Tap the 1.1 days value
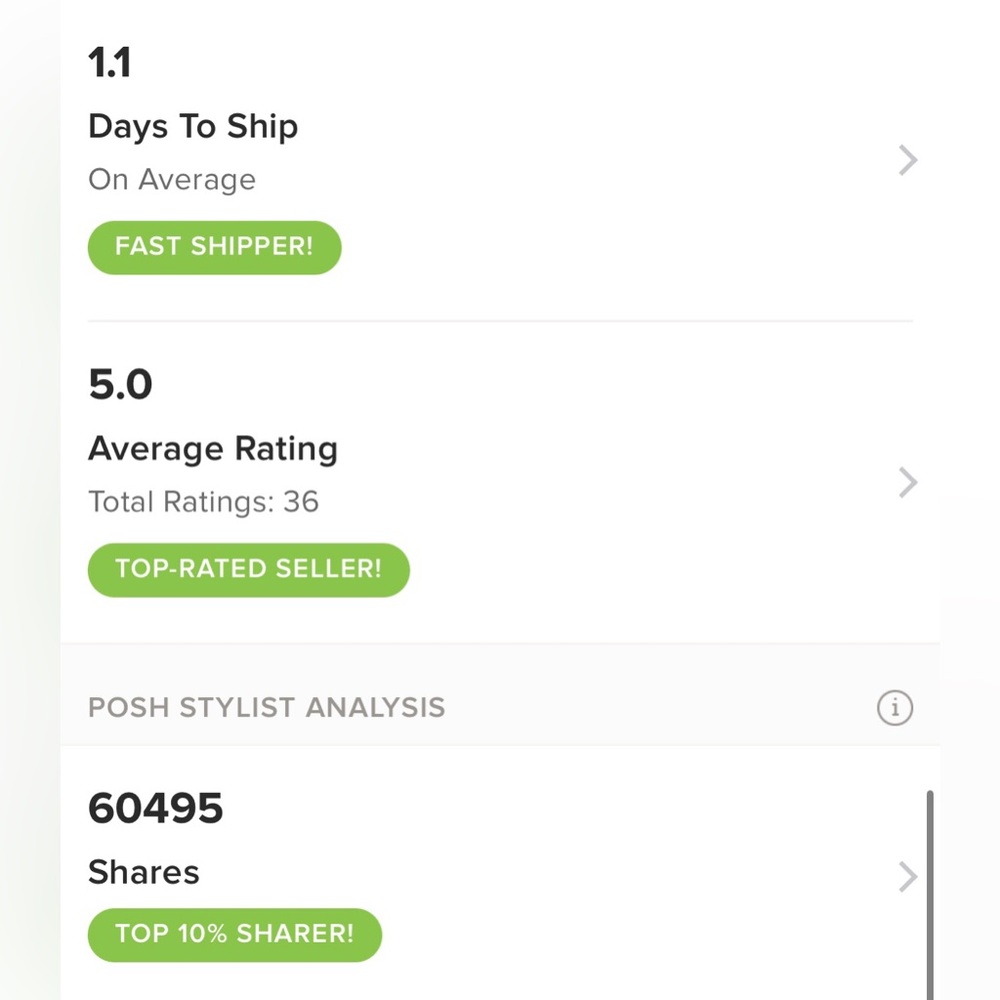Image resolution: width=1000 pixels, height=1000 pixels. click(x=110, y=64)
